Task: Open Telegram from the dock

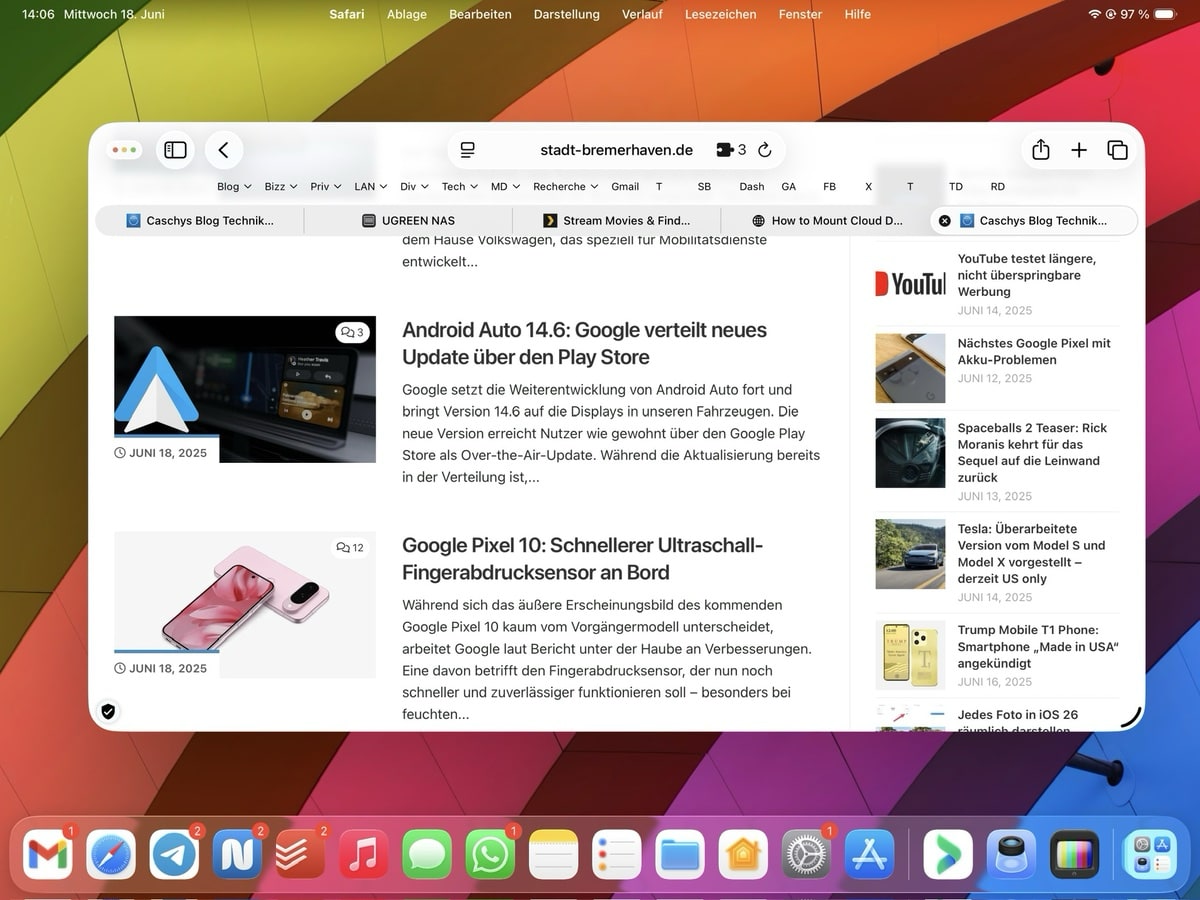Action: click(174, 855)
